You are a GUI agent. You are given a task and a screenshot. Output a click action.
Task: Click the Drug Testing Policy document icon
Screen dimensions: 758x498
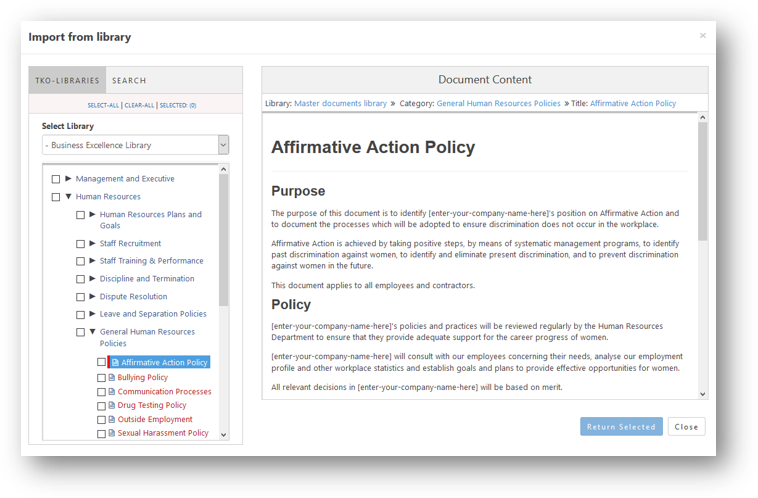pos(112,405)
